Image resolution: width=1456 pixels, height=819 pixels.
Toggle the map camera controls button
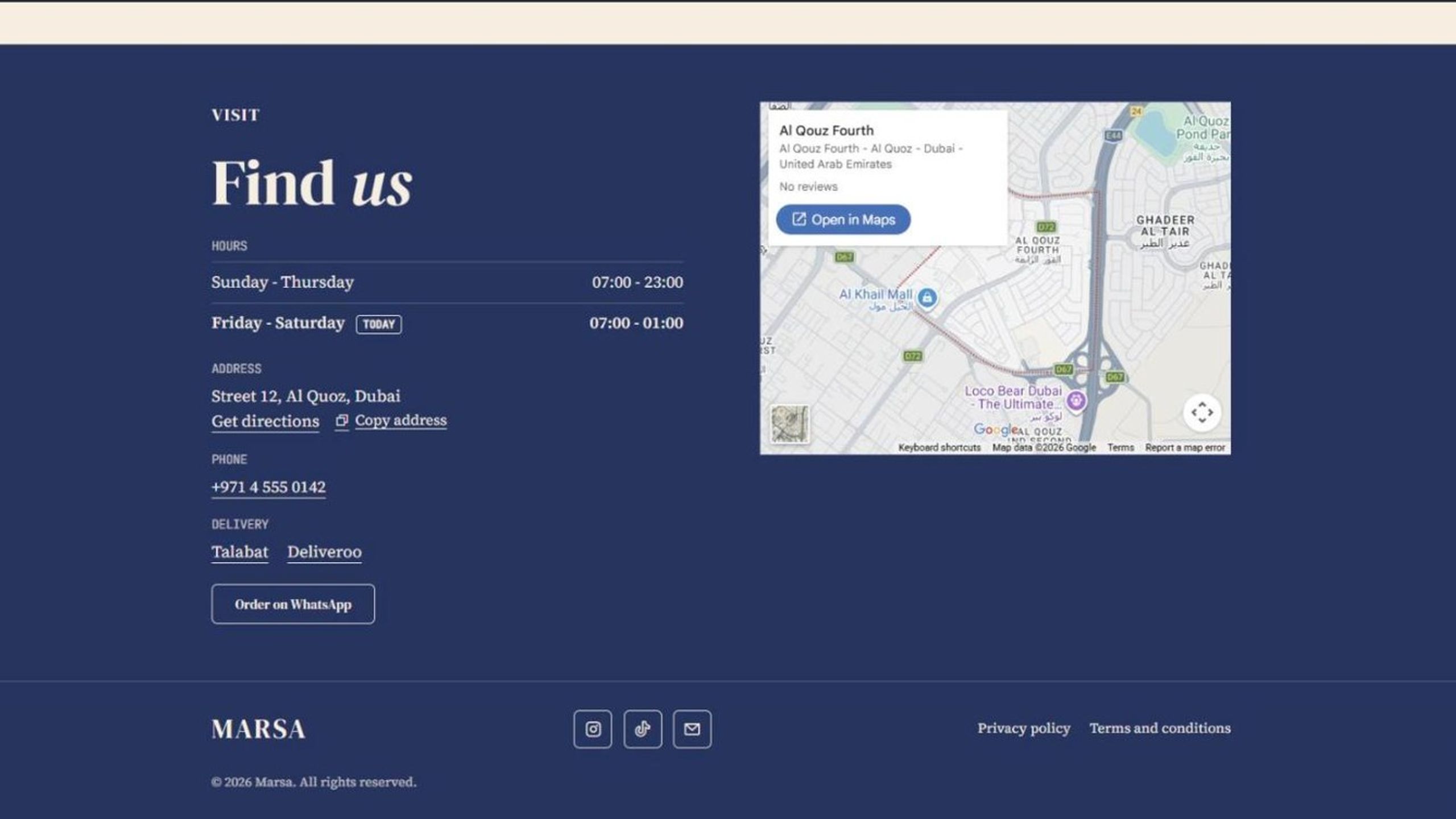[1202, 412]
